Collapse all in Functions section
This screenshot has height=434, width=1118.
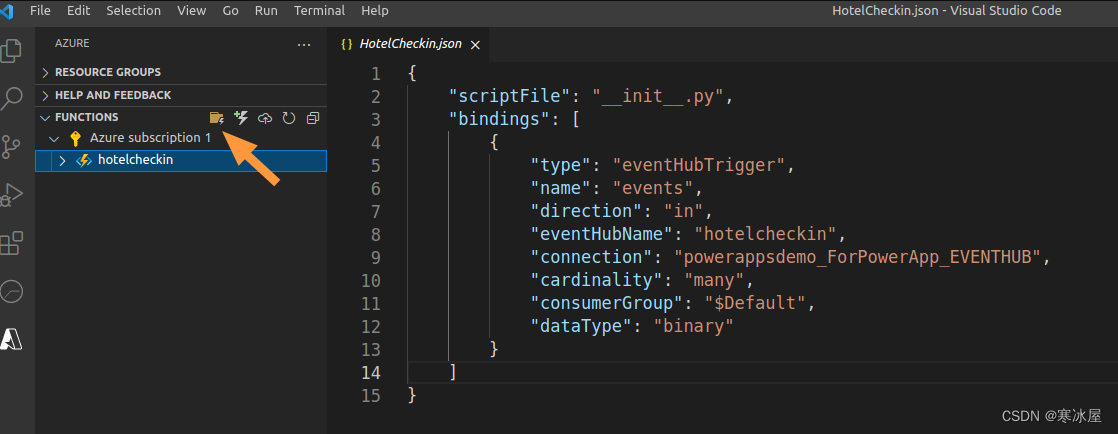(312, 118)
